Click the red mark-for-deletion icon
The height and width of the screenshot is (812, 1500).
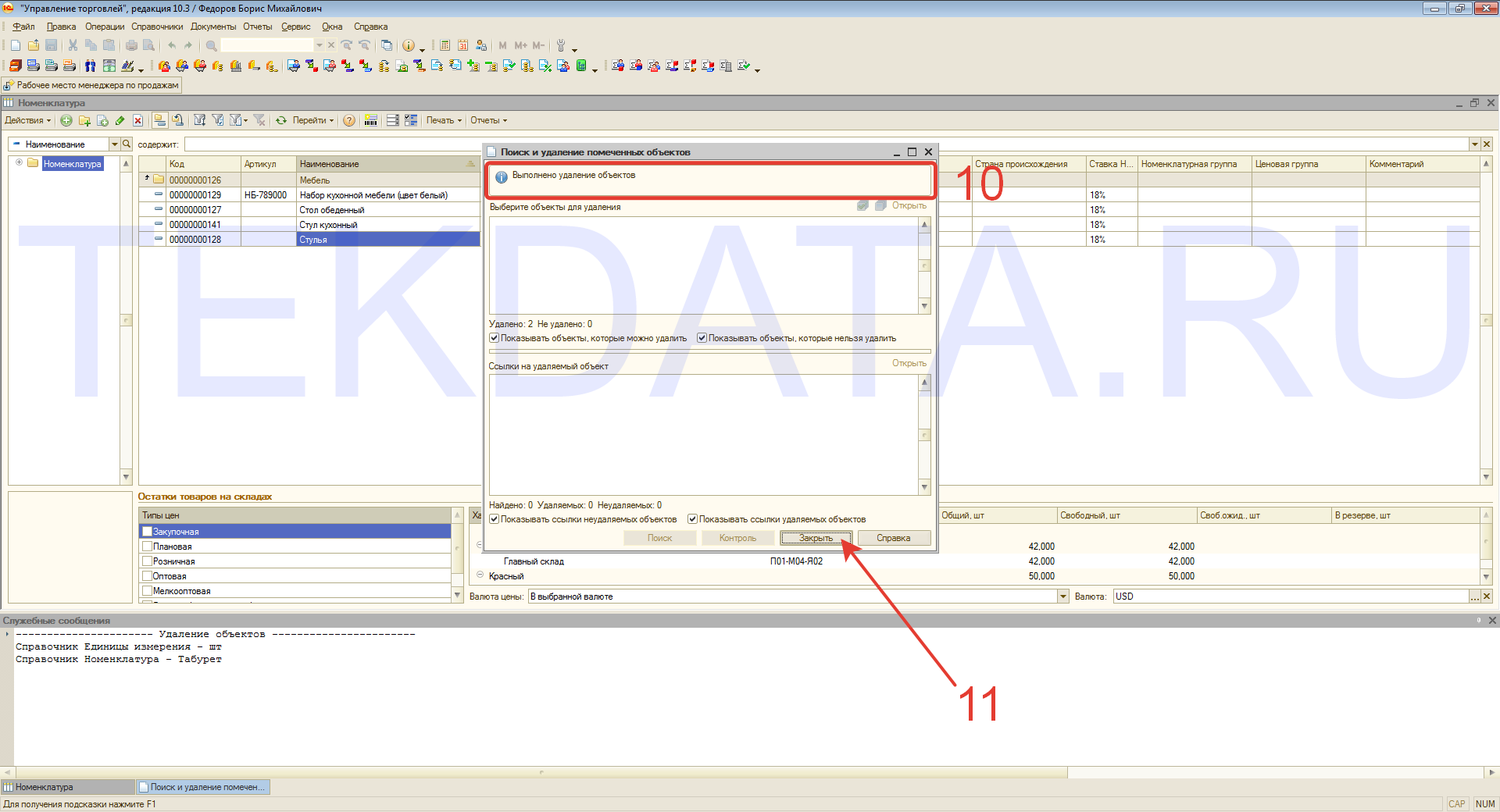pyautogui.click(x=137, y=120)
